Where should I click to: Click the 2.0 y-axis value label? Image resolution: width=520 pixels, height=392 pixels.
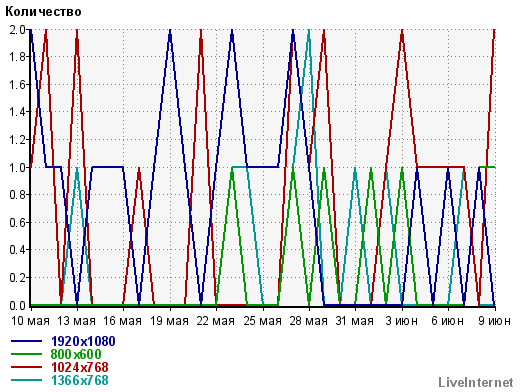17,30
